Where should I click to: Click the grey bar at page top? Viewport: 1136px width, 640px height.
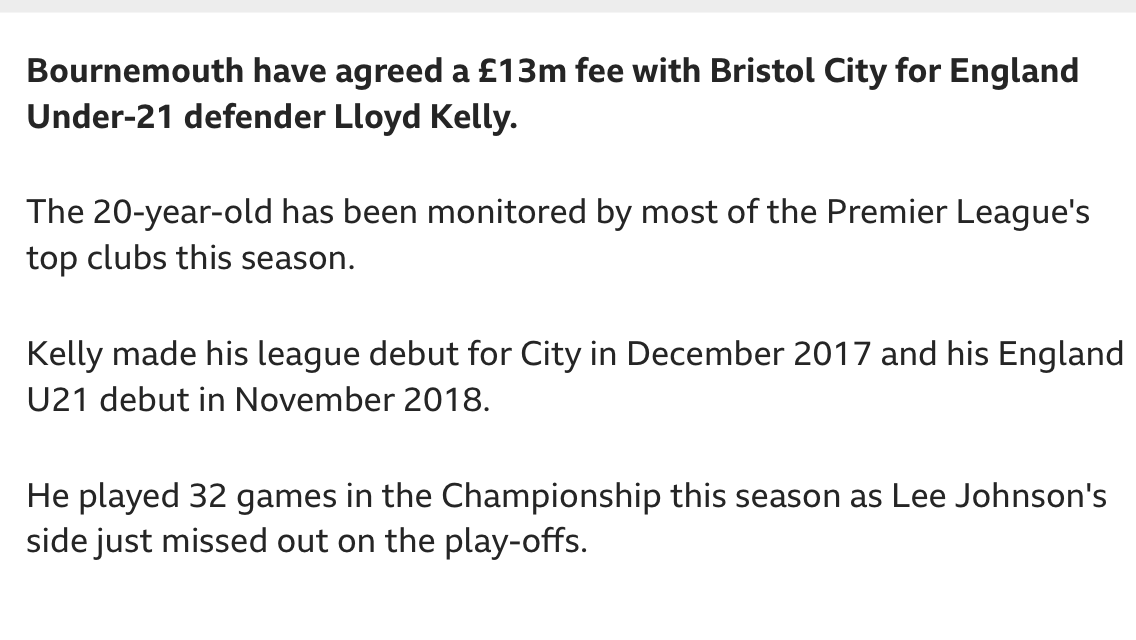(568, 6)
